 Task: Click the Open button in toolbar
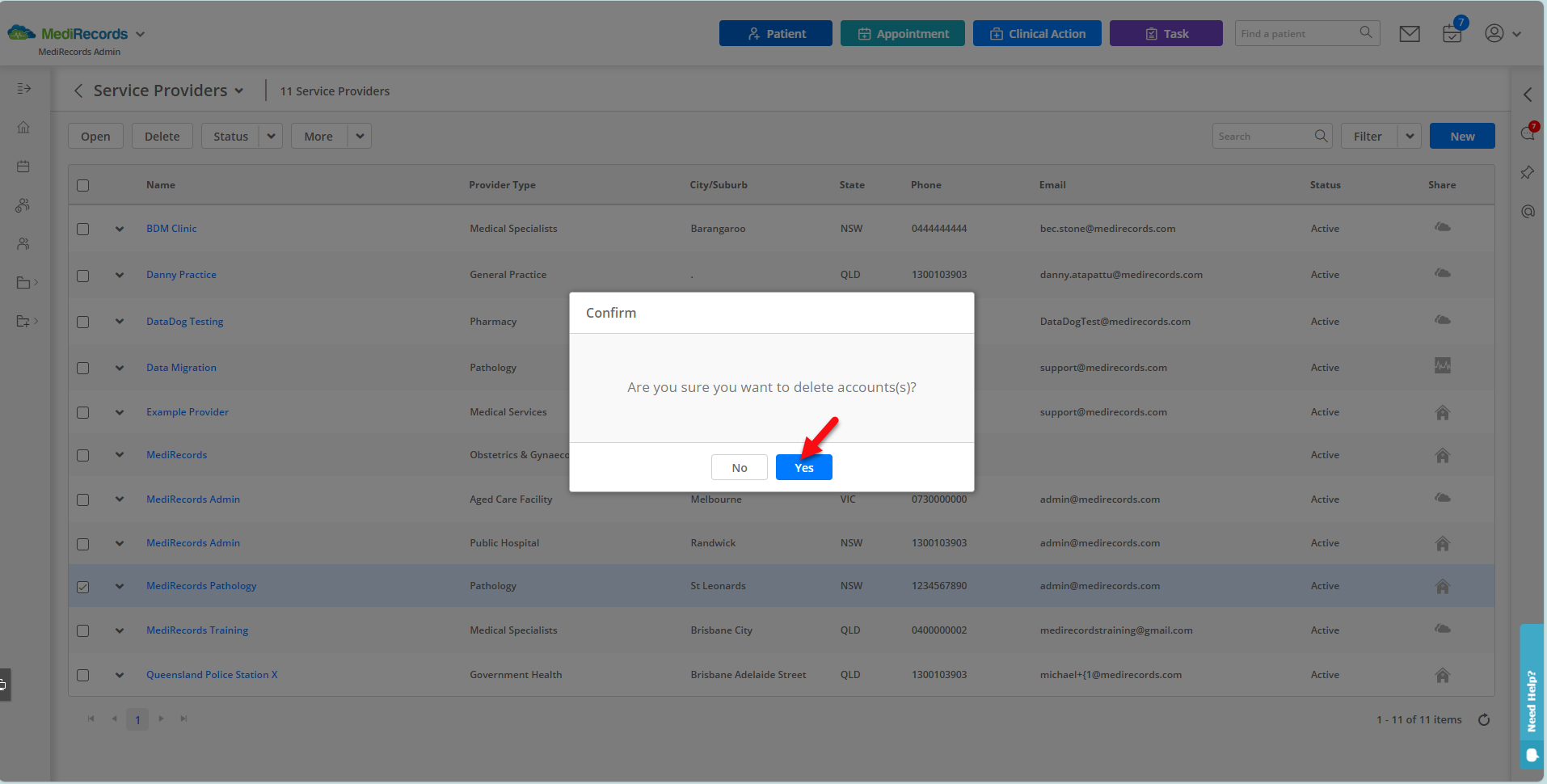pyautogui.click(x=95, y=136)
